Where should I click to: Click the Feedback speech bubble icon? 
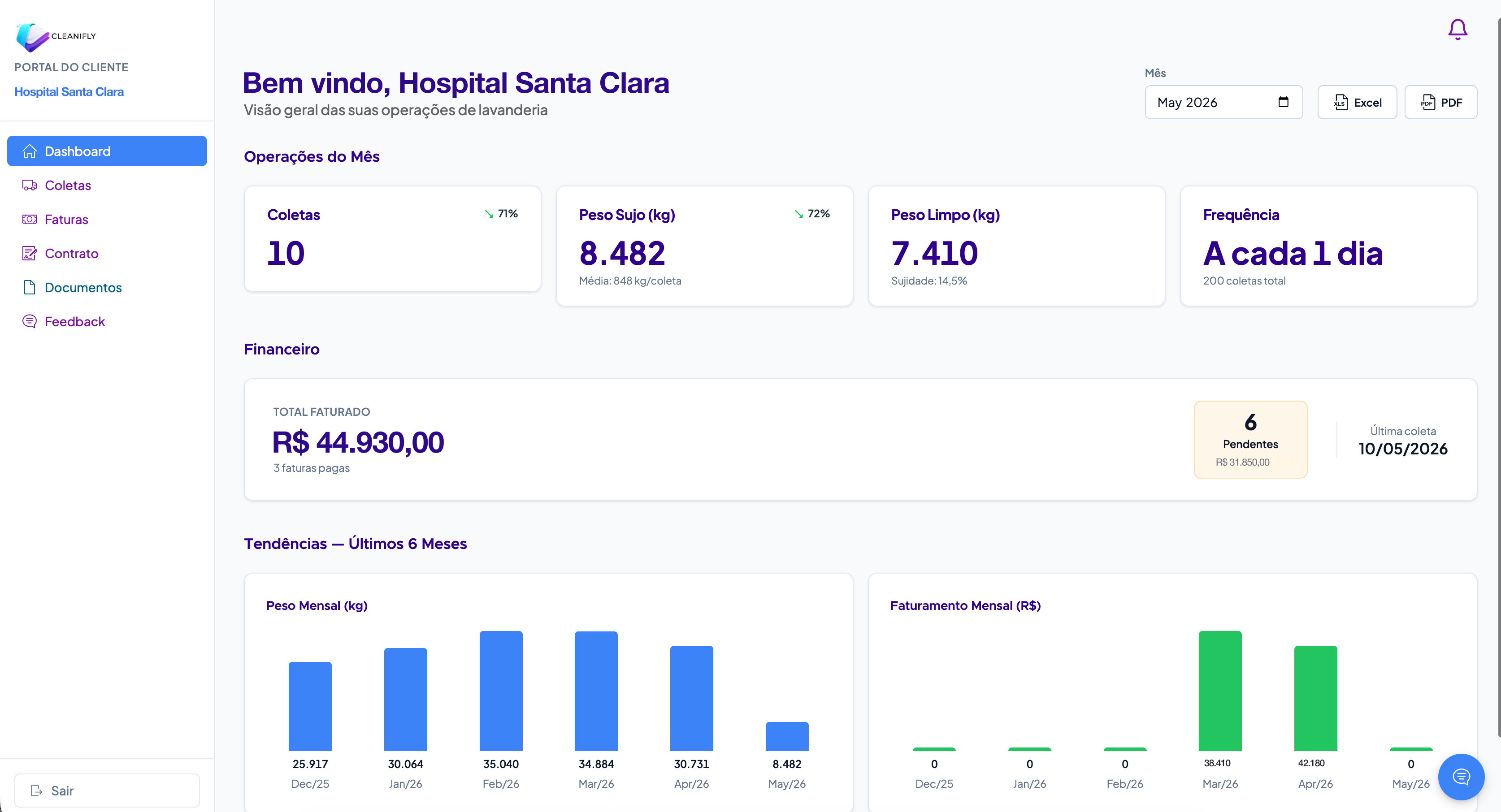tap(30, 322)
